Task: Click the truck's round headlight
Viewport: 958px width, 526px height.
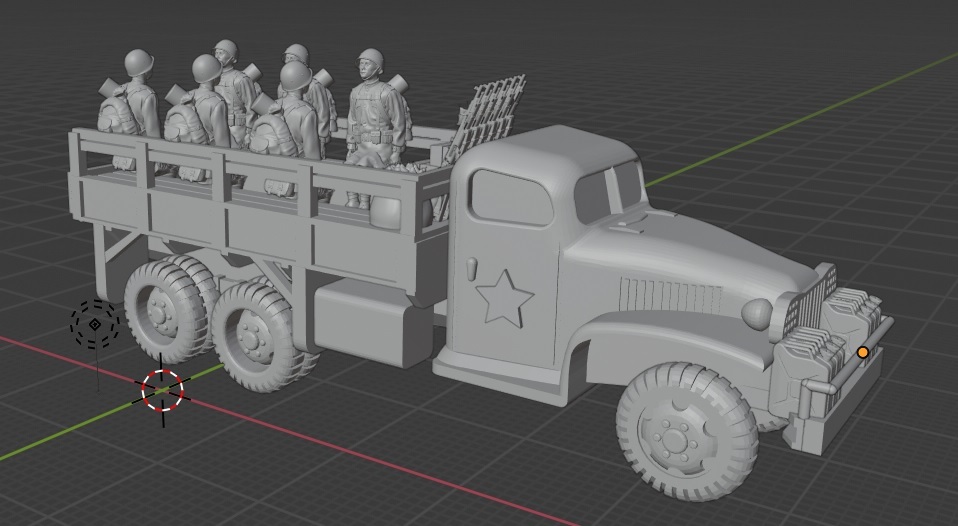Action: [x=757, y=315]
